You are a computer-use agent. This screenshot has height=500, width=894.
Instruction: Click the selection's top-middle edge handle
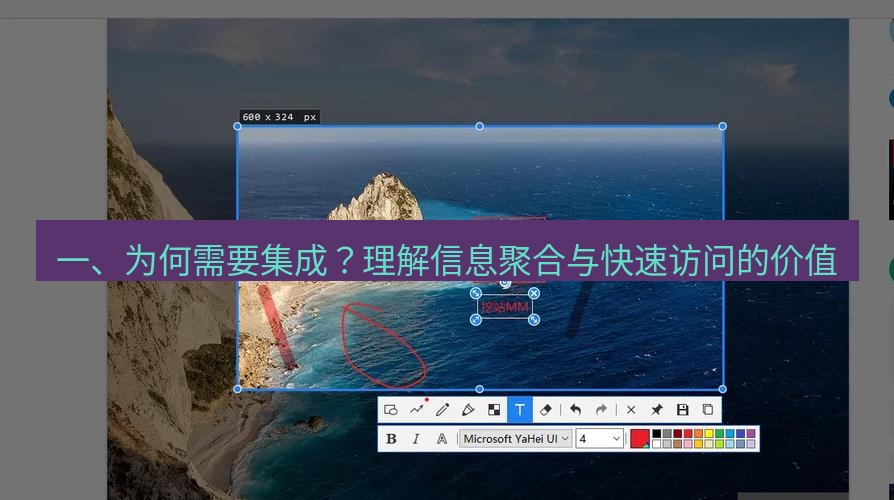(479, 126)
